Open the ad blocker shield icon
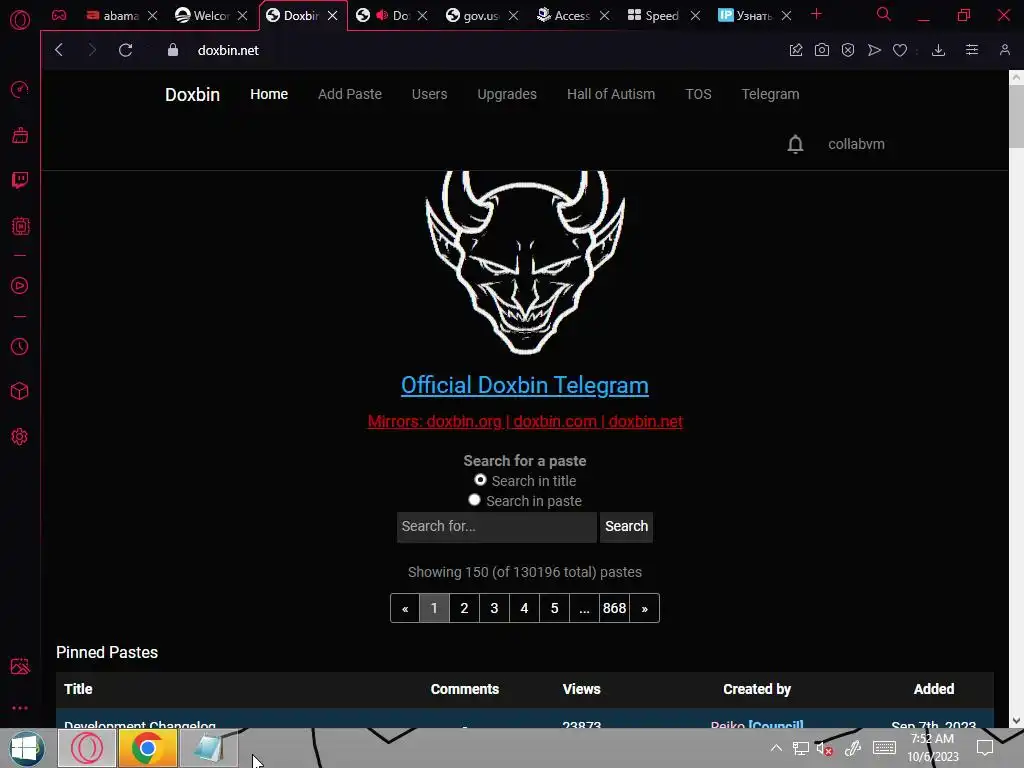 (x=848, y=50)
